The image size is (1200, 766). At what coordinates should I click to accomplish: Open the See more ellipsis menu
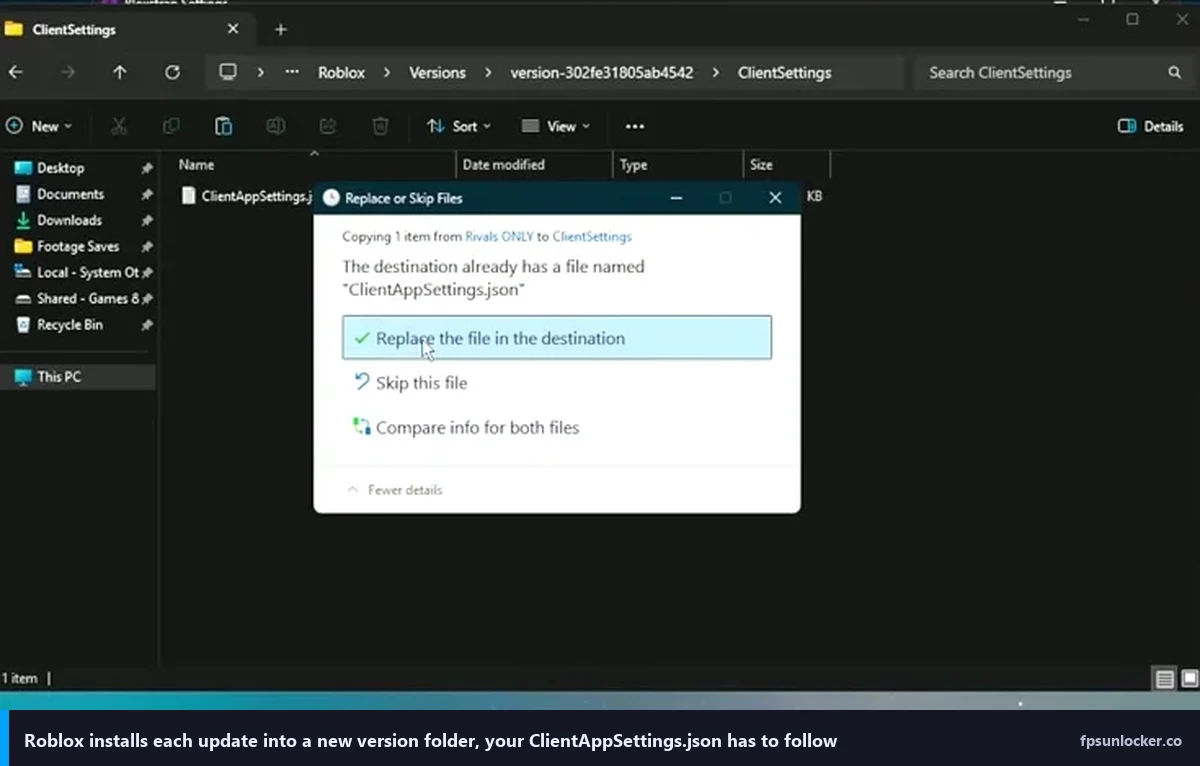tap(635, 126)
